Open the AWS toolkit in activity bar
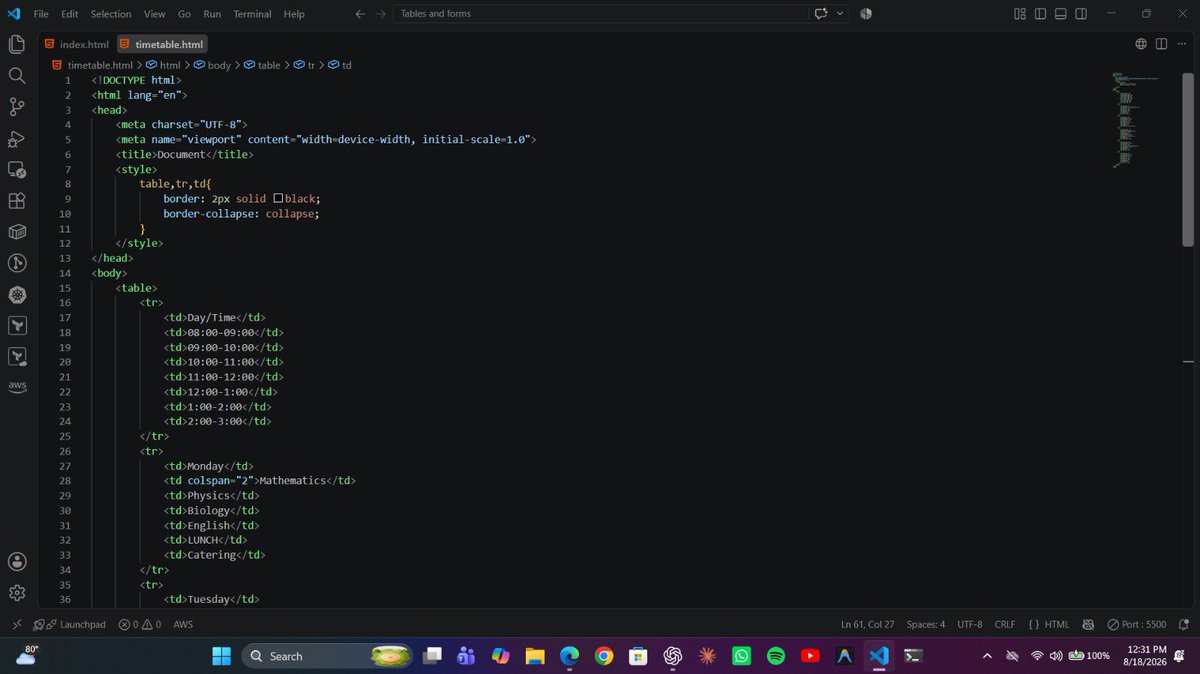 (x=17, y=387)
